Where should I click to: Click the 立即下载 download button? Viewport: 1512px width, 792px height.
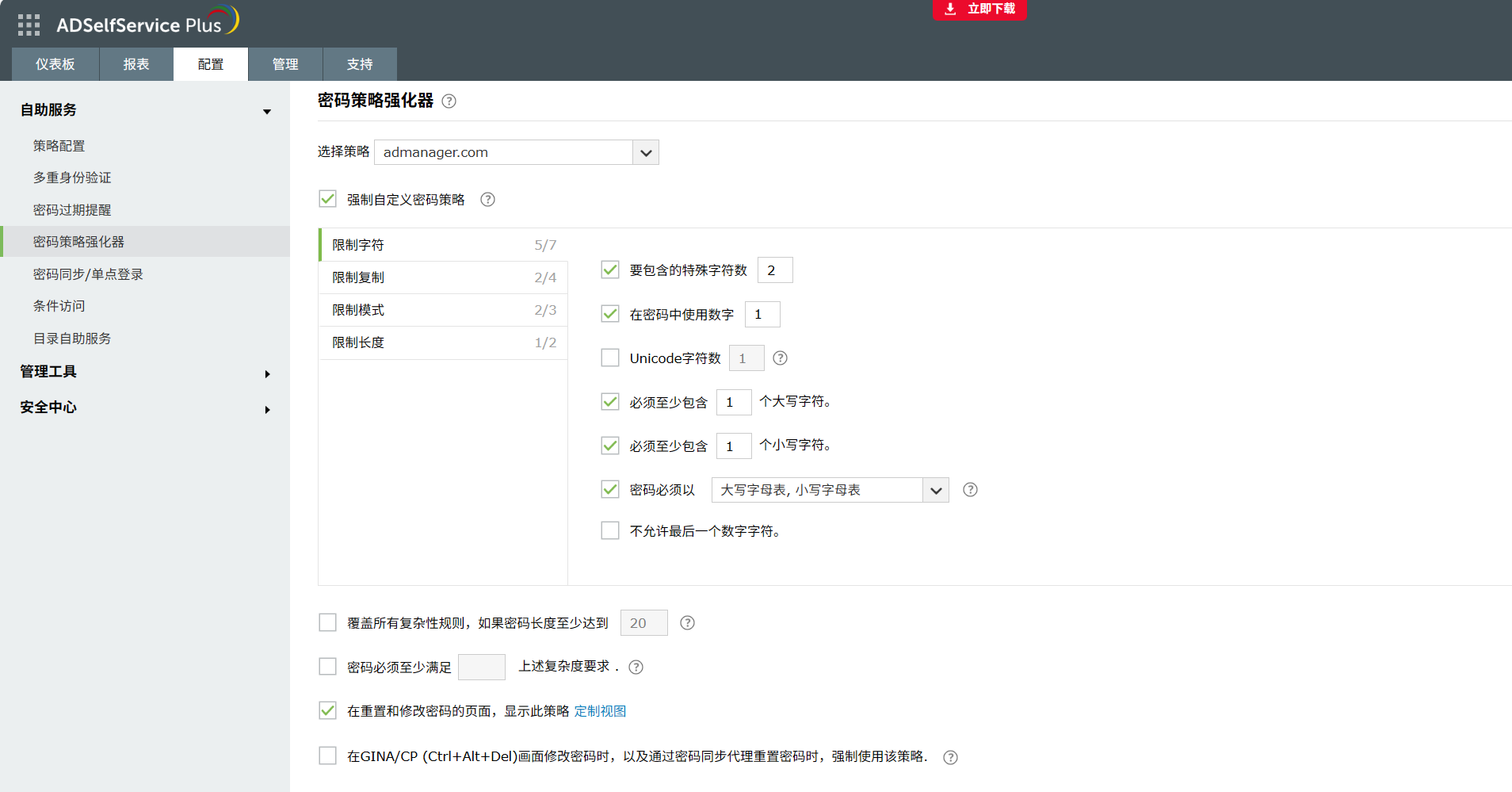(980, 10)
